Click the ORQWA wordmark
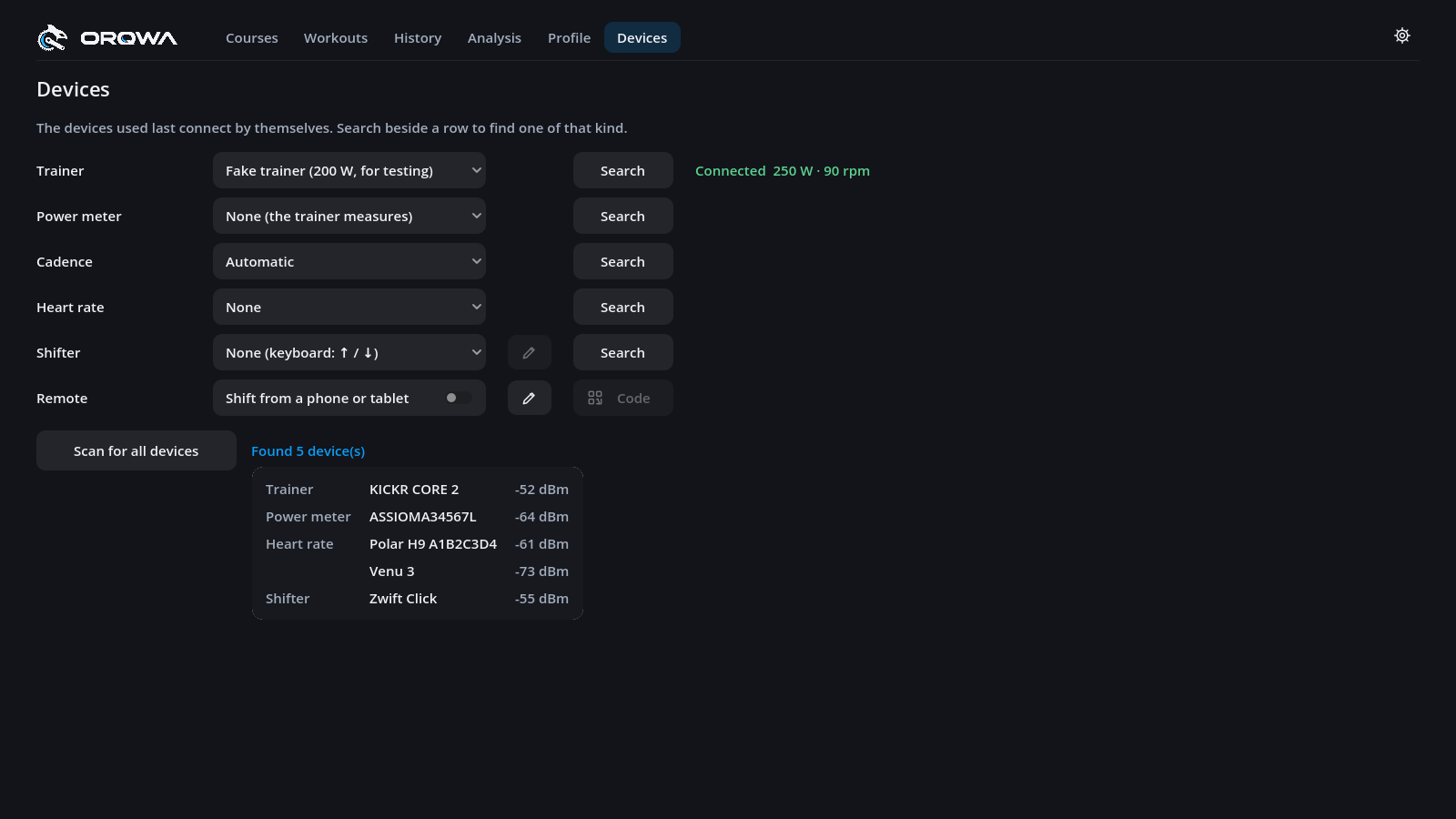This screenshot has height=819, width=1456. click(x=129, y=38)
